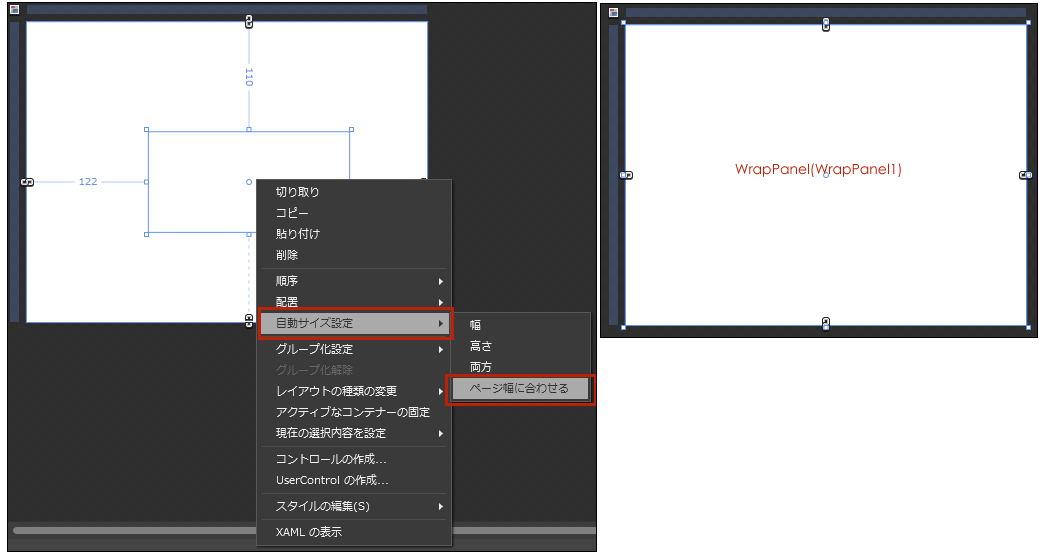Choose XAML の表示 menu item
This screenshot has height=560, width=1045.
[x=354, y=532]
